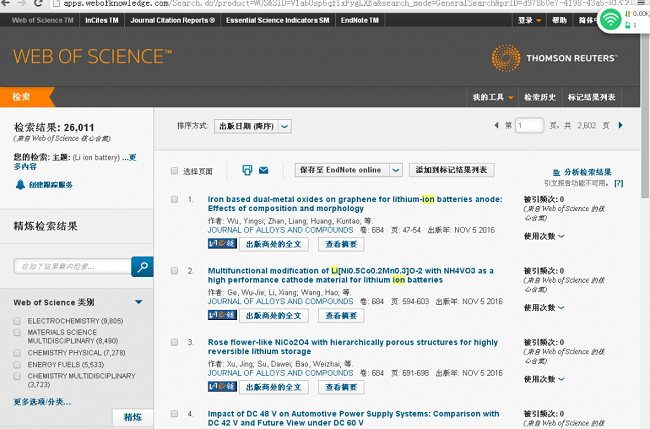
Task: Enable the CHEMISTRY PHYSICAL filter
Action: tap(17, 353)
